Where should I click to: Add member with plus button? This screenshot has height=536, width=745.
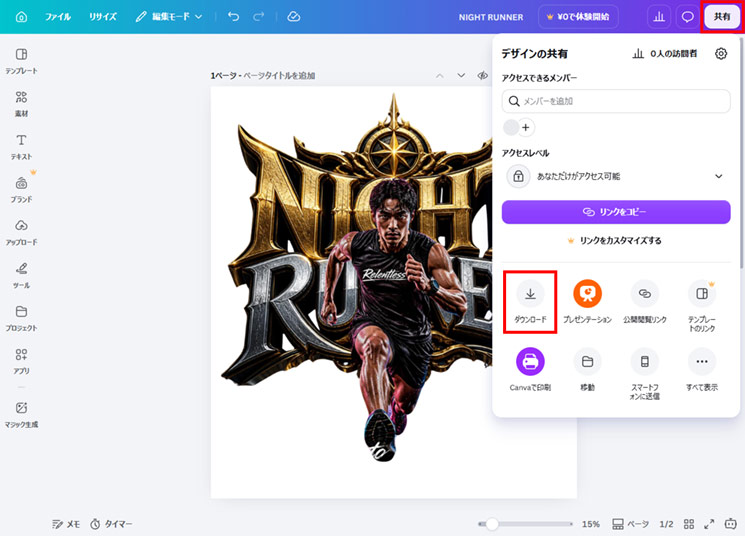[525, 127]
